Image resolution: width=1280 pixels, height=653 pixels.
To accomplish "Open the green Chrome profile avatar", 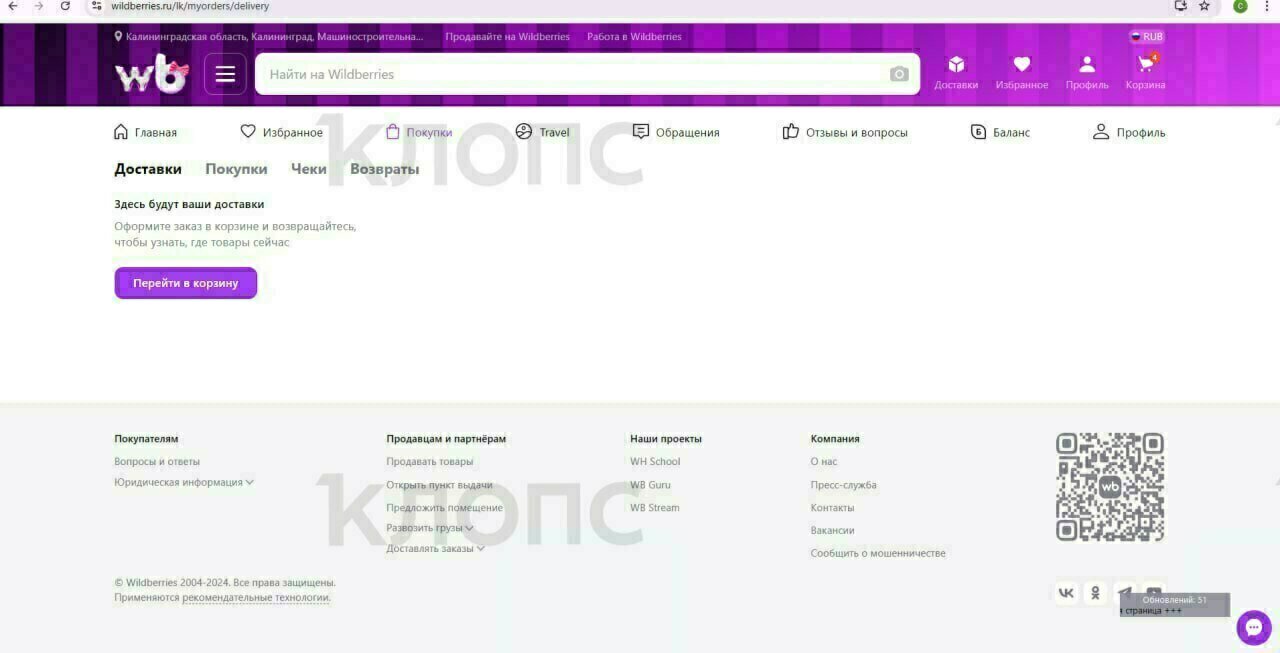I will tap(1240, 6).
